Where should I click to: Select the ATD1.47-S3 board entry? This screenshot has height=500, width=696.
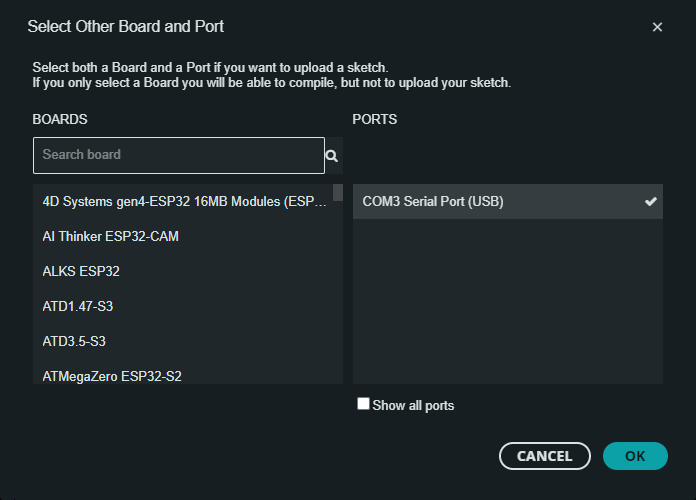tap(77, 306)
